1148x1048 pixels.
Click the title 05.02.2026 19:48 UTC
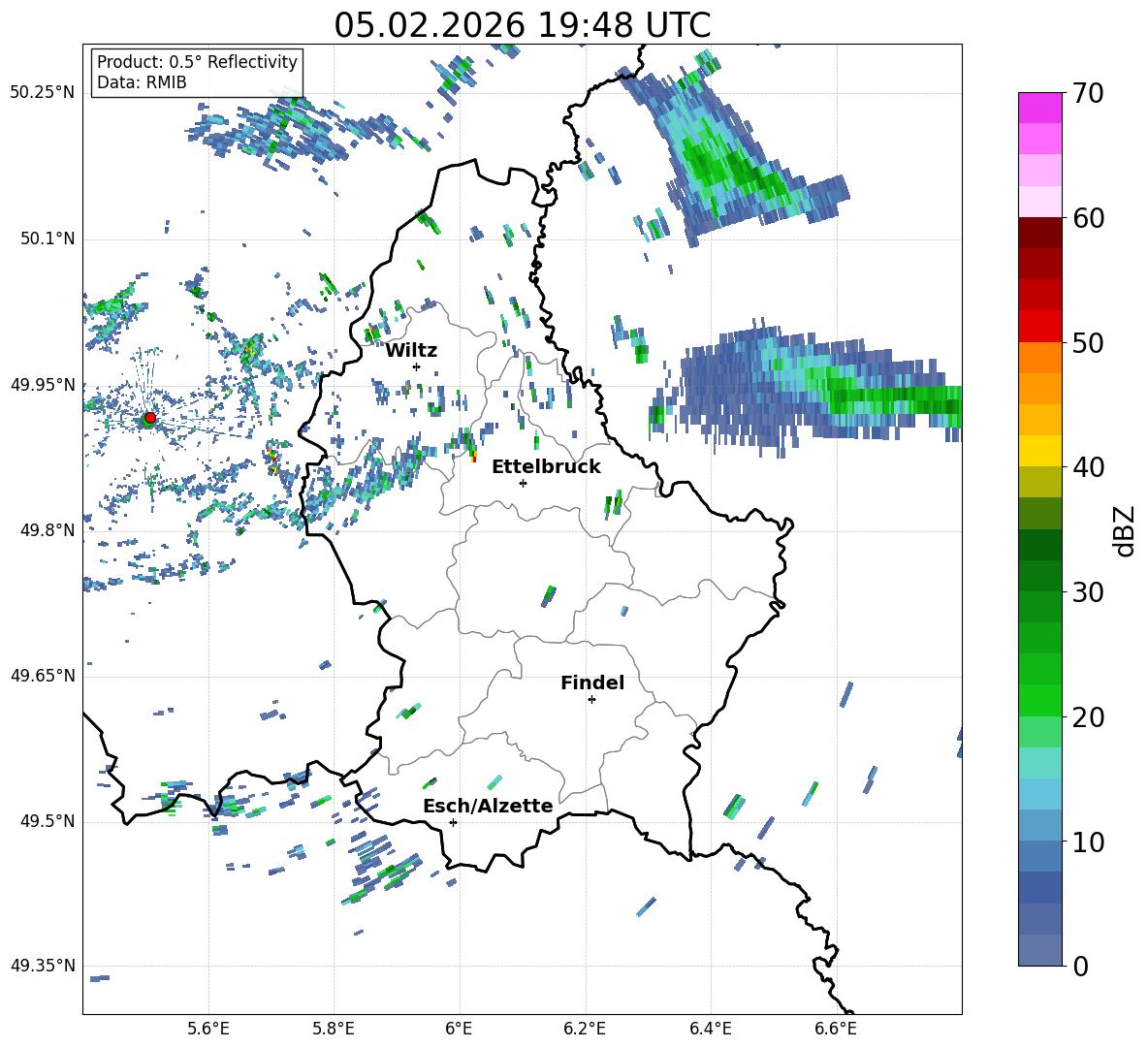point(522,25)
